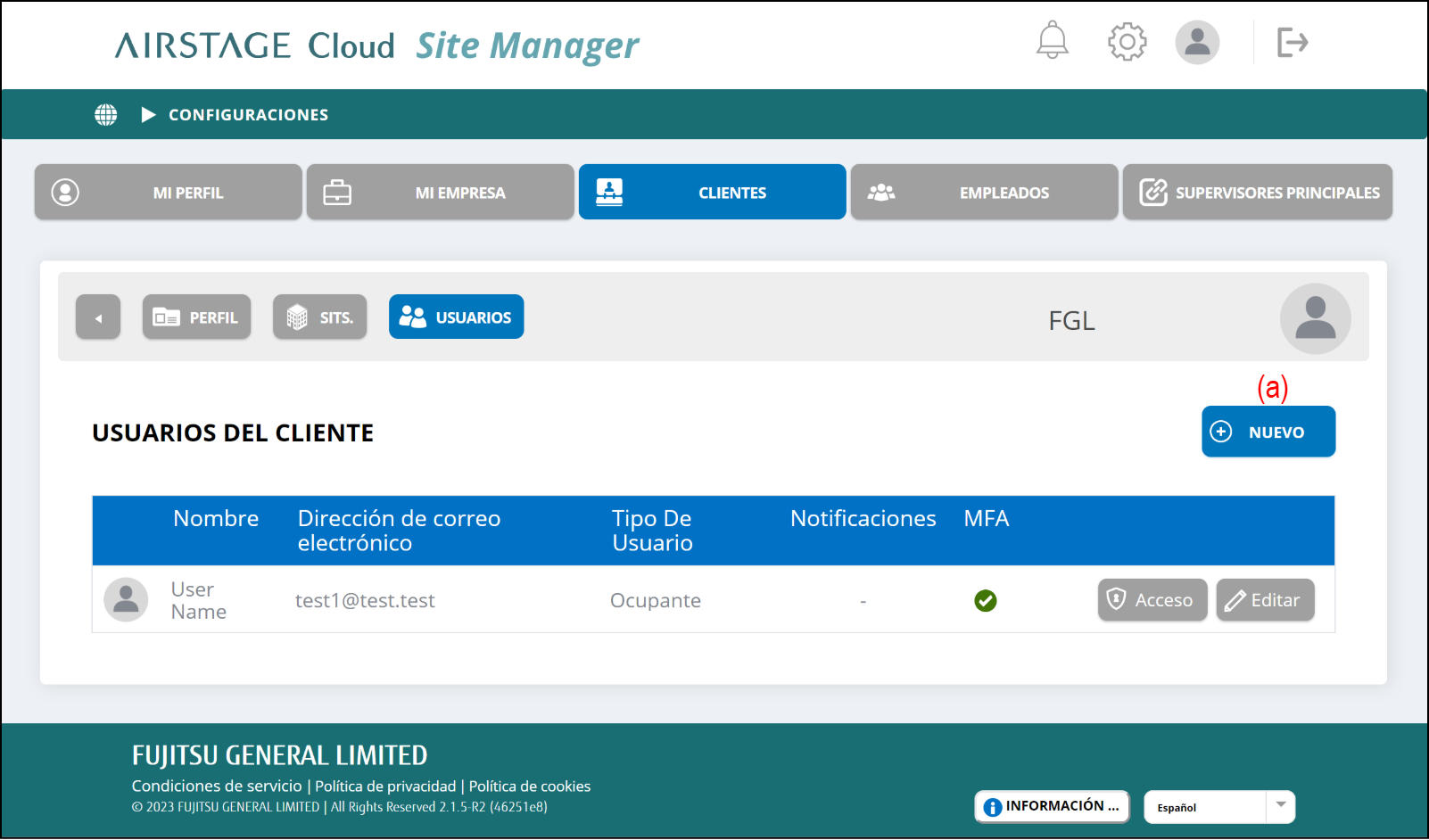Image resolution: width=1429 pixels, height=840 pixels.
Task: Click the account avatar in header
Action: pyautogui.click(x=1196, y=42)
